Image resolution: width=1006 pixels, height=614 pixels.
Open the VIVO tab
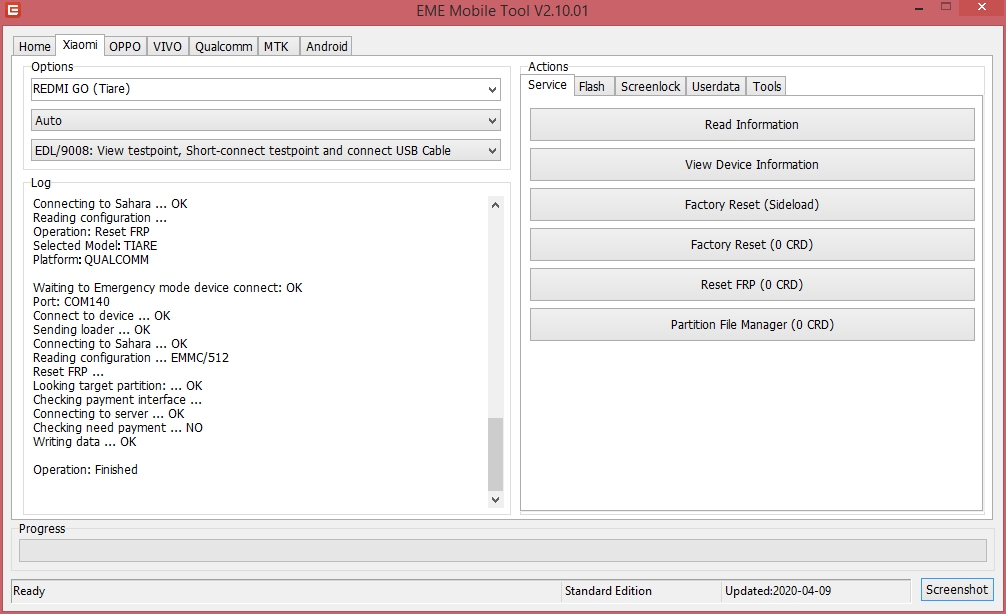point(167,46)
